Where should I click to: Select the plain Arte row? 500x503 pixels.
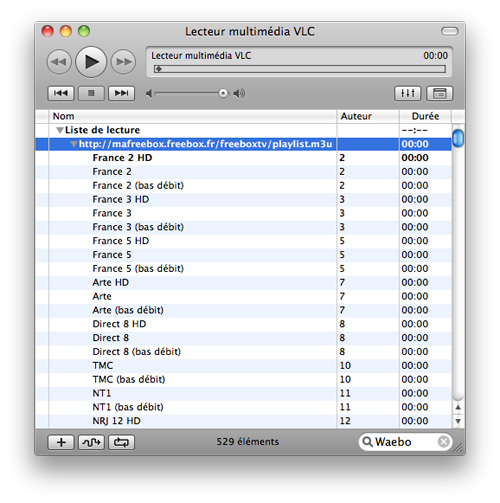click(243, 296)
